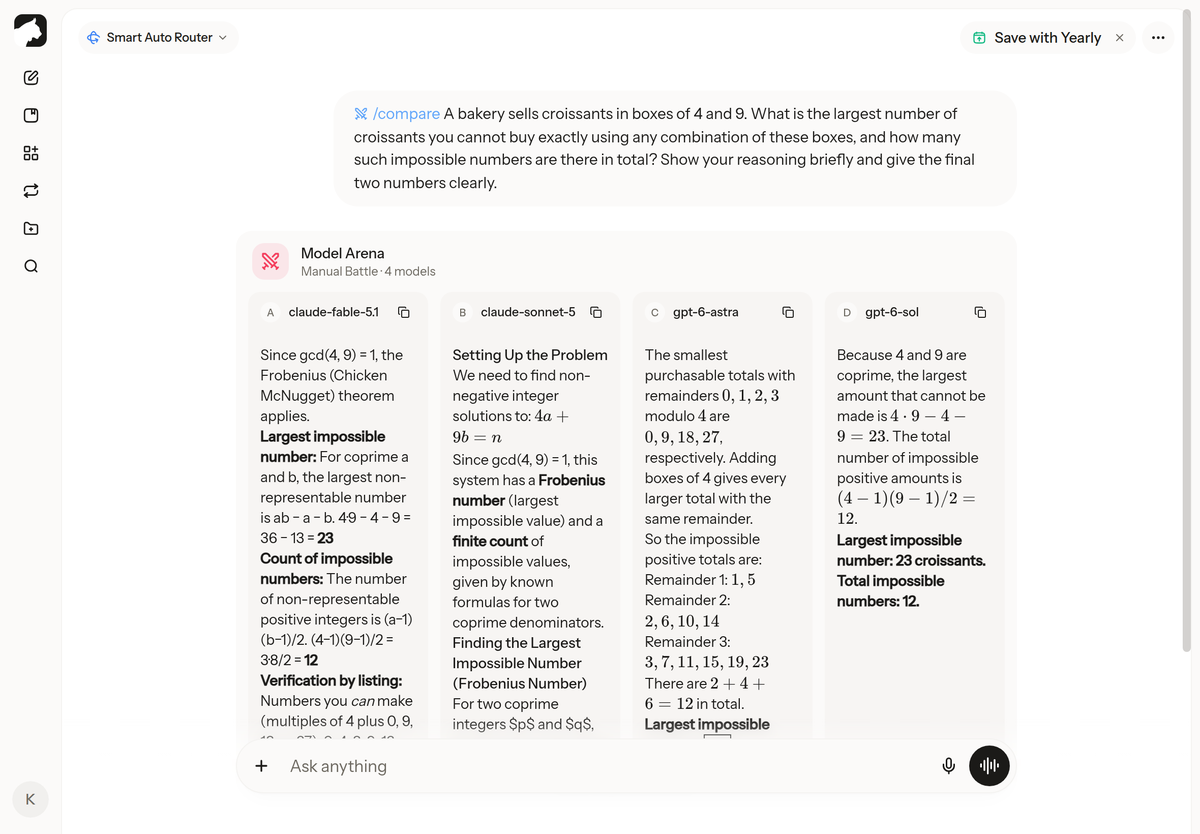Open the three-dot more options menu
Screen dimensions: 1200x834
pos(1158,37)
